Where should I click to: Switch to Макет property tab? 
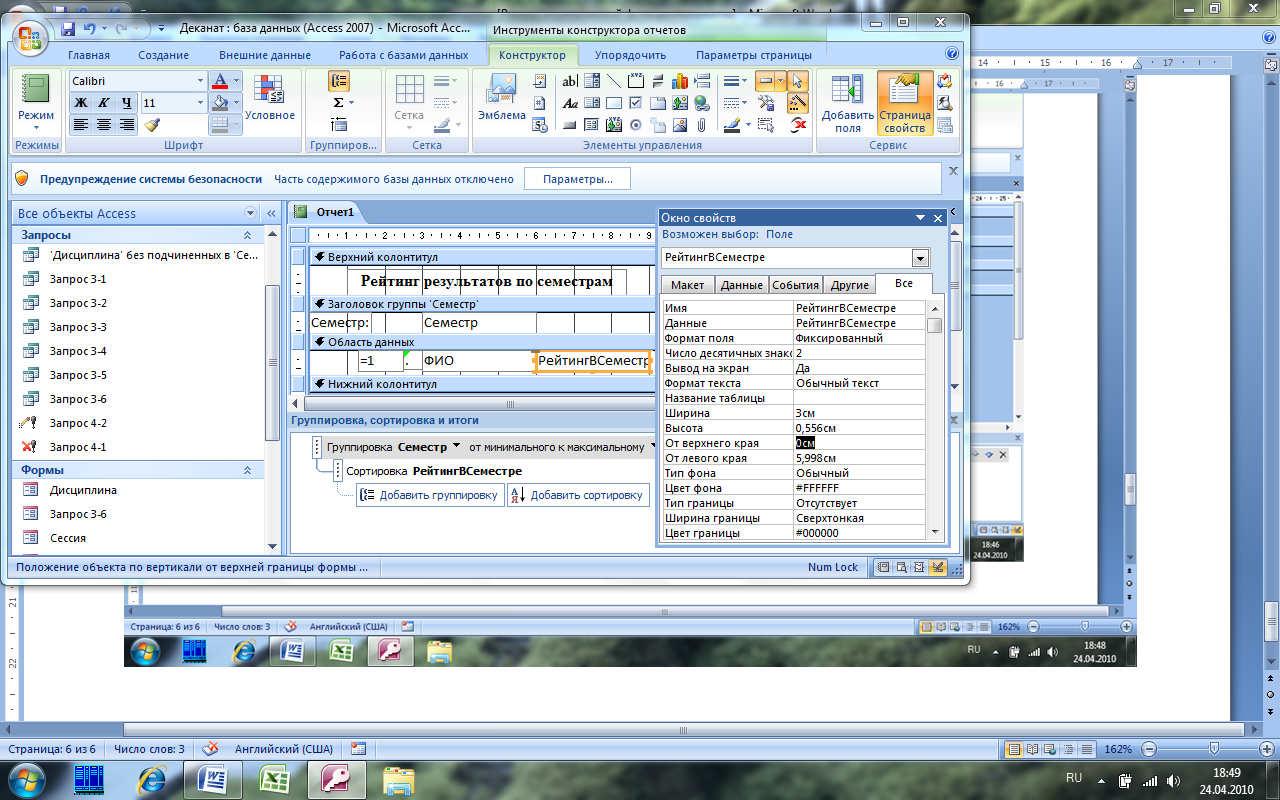(x=687, y=285)
